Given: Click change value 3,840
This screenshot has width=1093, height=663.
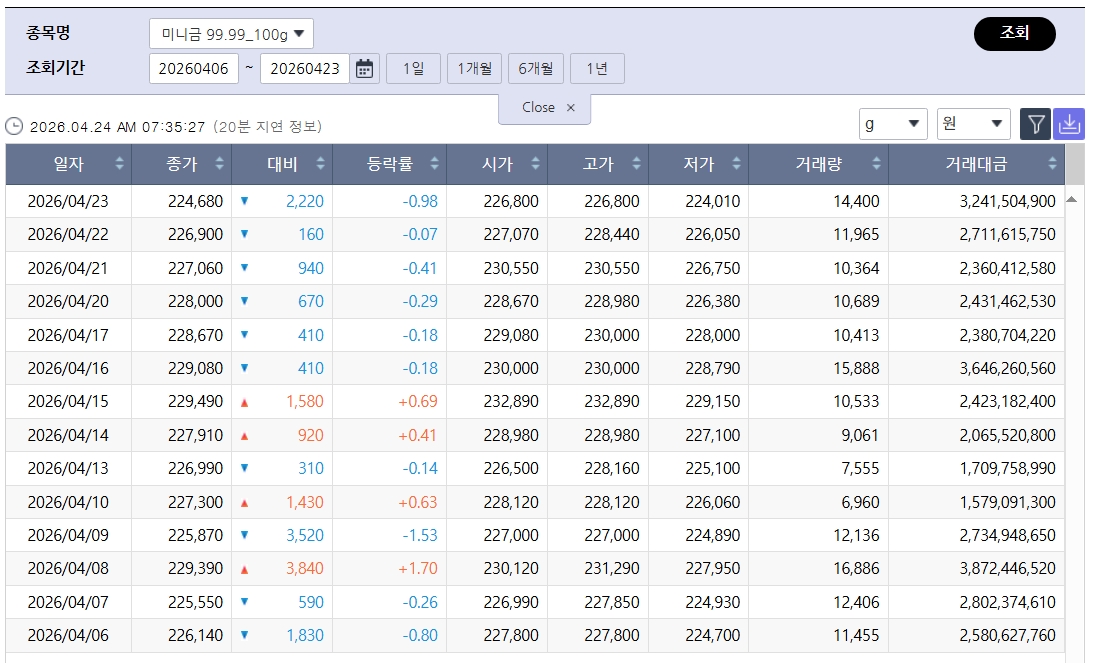Looking at the screenshot, I should click(x=305, y=569).
